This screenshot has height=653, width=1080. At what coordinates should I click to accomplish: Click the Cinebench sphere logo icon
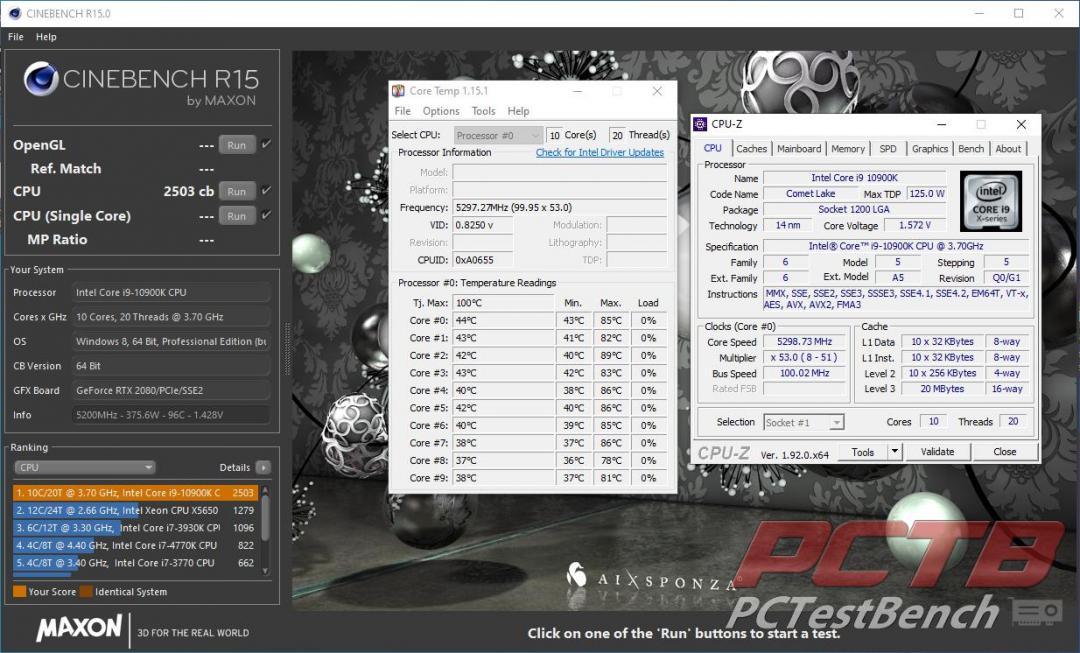pyautogui.click(x=41, y=80)
